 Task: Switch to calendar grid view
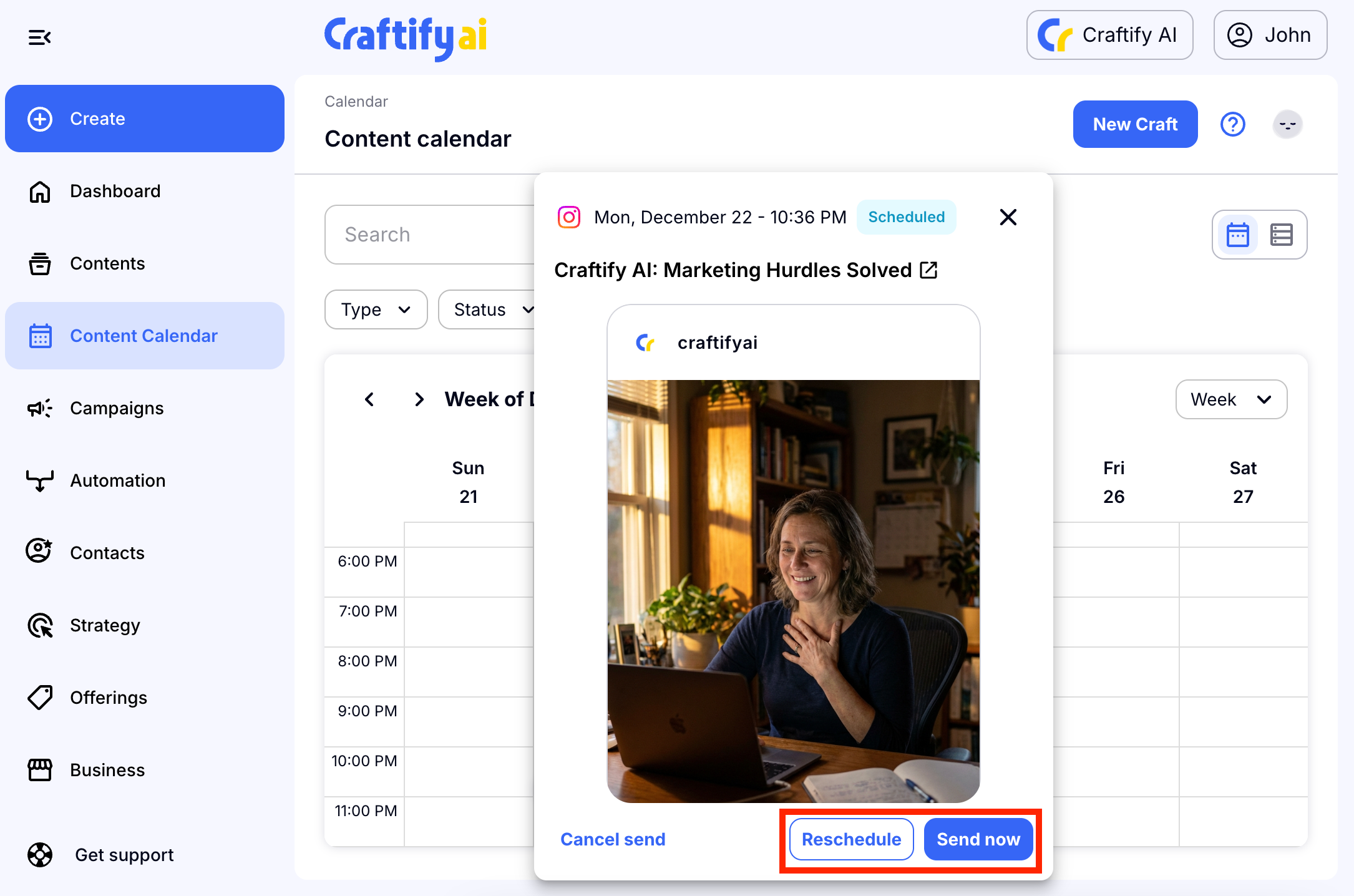1237,235
